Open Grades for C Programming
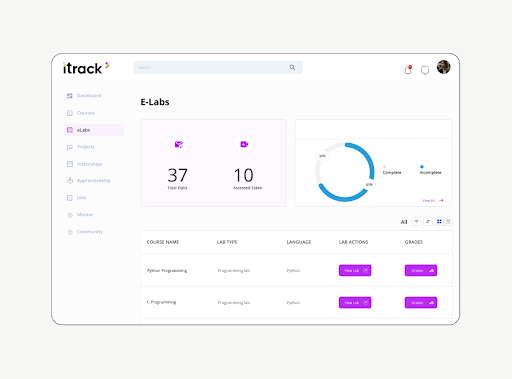This screenshot has width=512, height=379. click(x=421, y=302)
